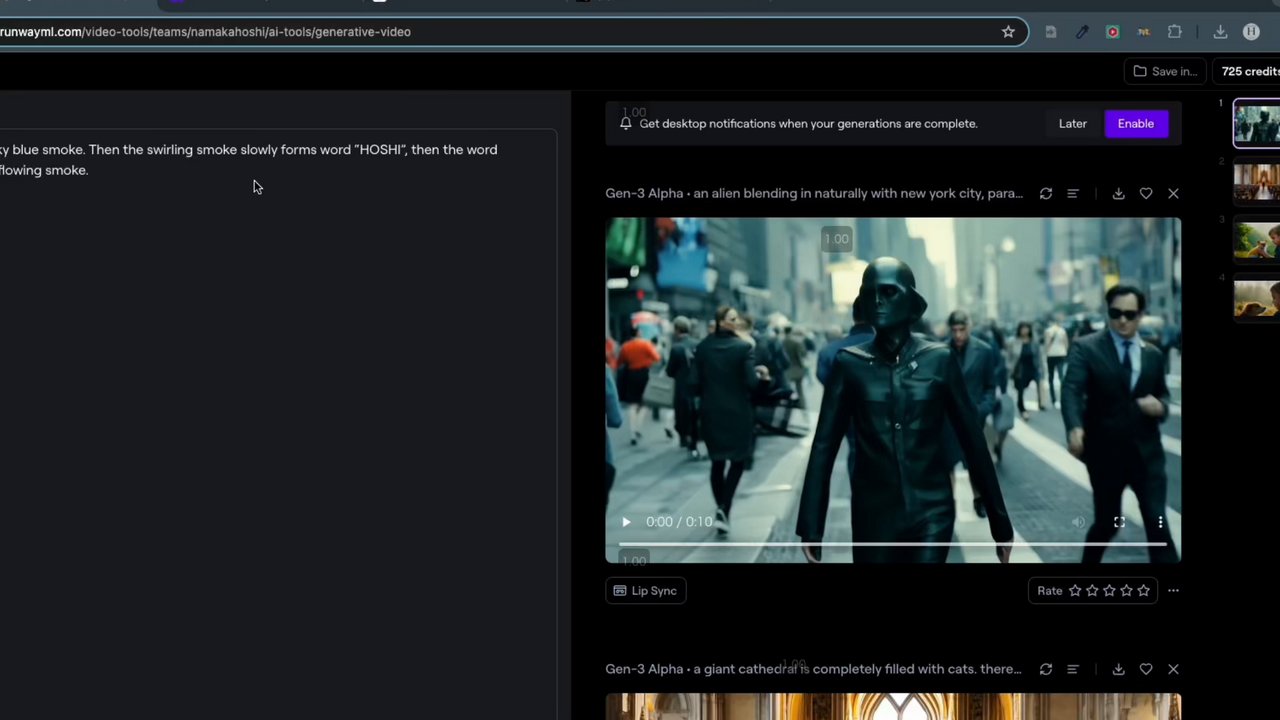Open the Chrome profile avatar

pyautogui.click(x=1251, y=32)
